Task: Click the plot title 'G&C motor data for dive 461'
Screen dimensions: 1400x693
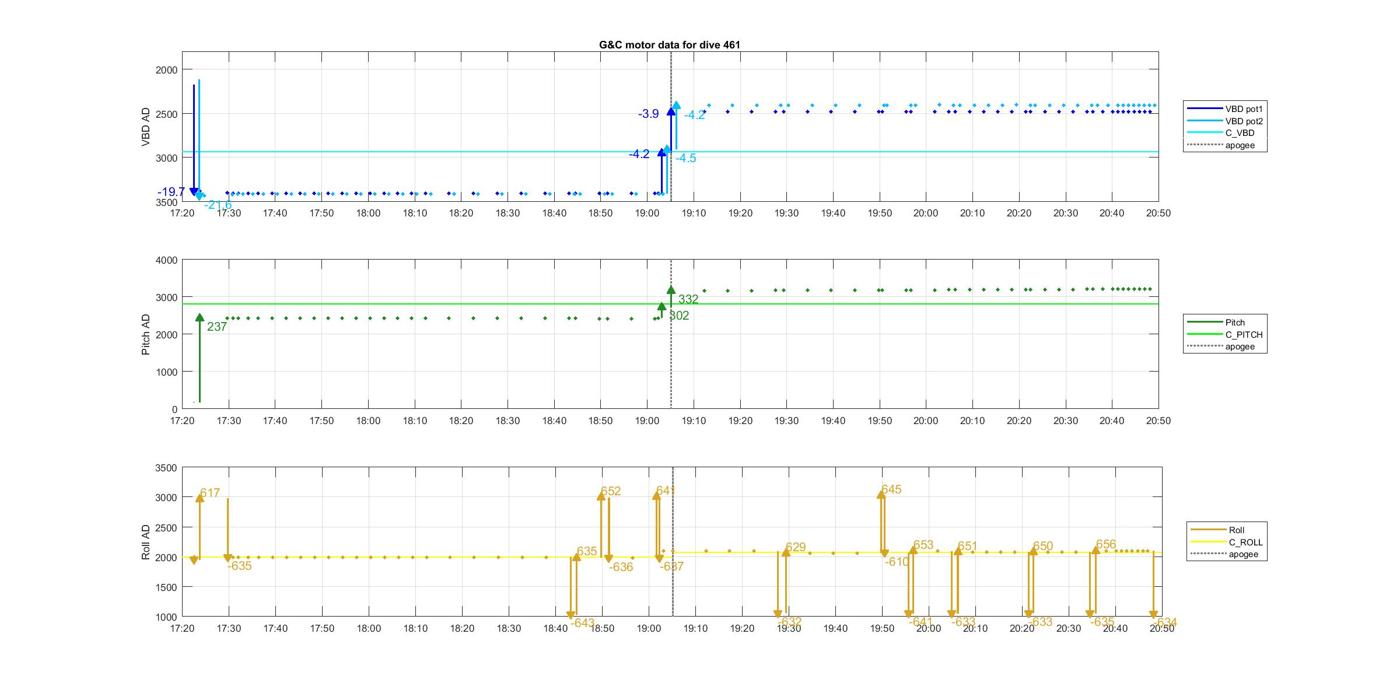Action: [670, 45]
